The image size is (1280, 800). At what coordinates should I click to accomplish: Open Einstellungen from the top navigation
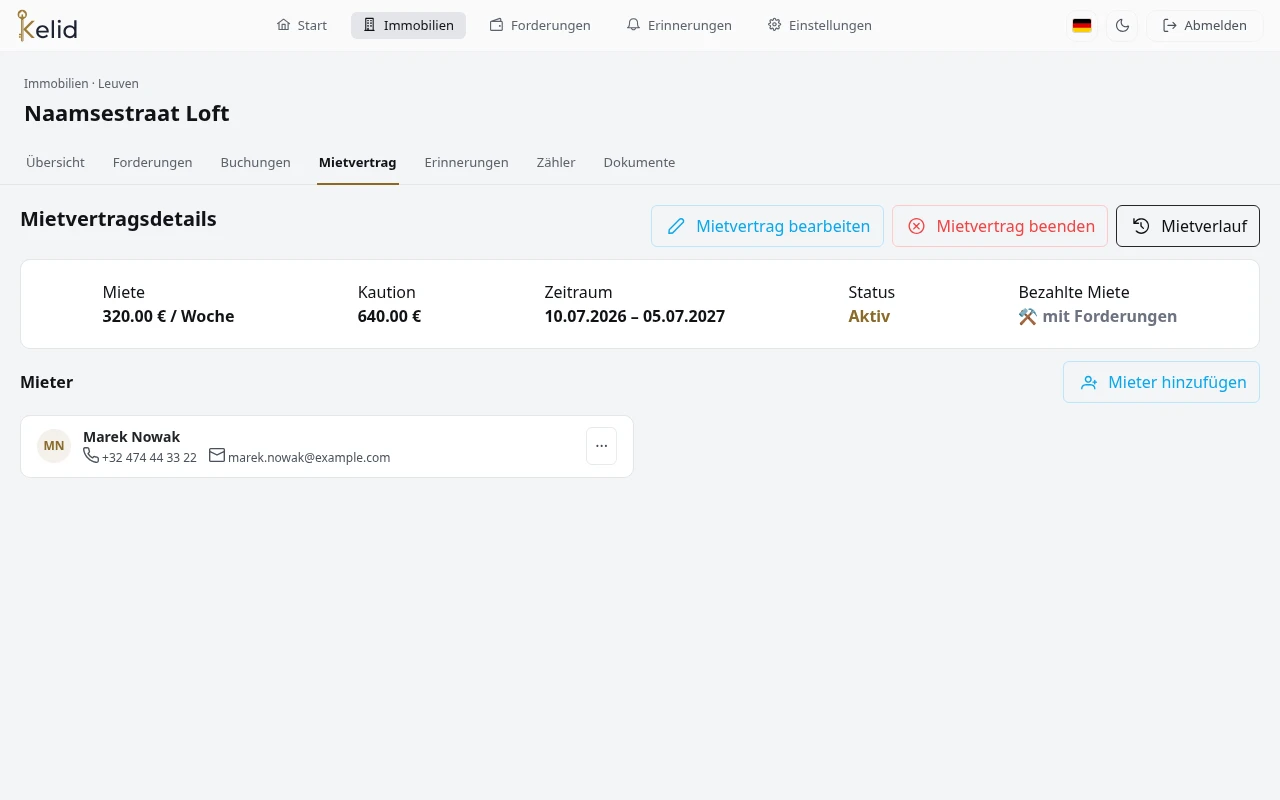(x=820, y=25)
